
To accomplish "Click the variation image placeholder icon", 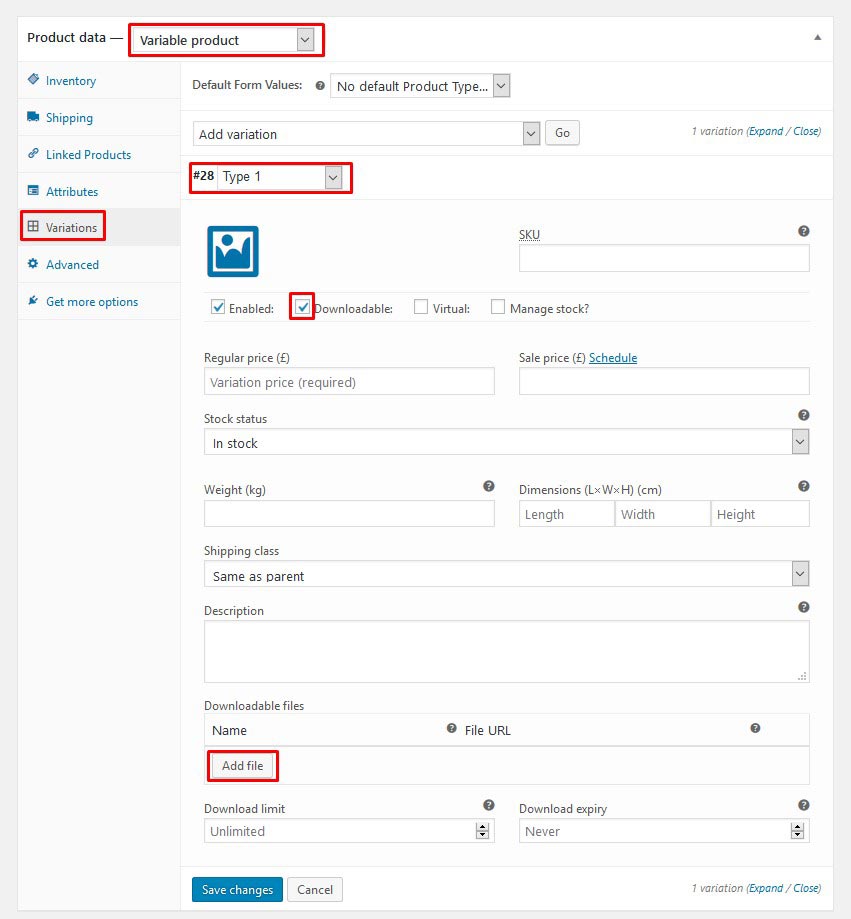I will click(x=232, y=251).
